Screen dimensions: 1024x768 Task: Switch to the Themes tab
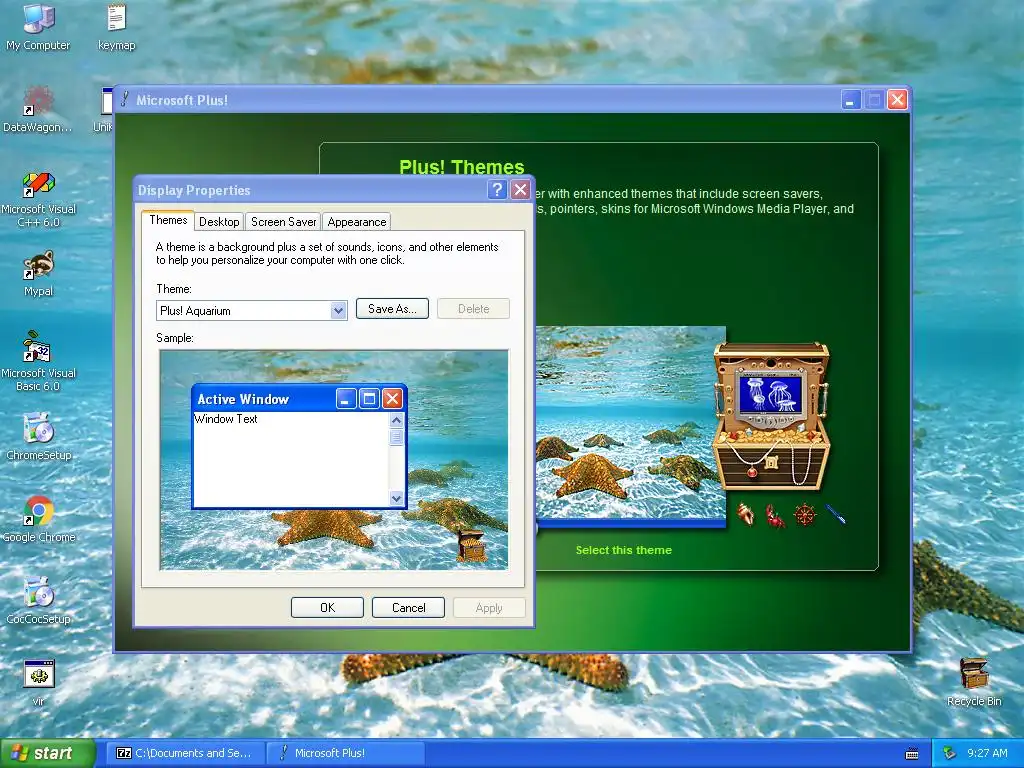click(x=168, y=220)
